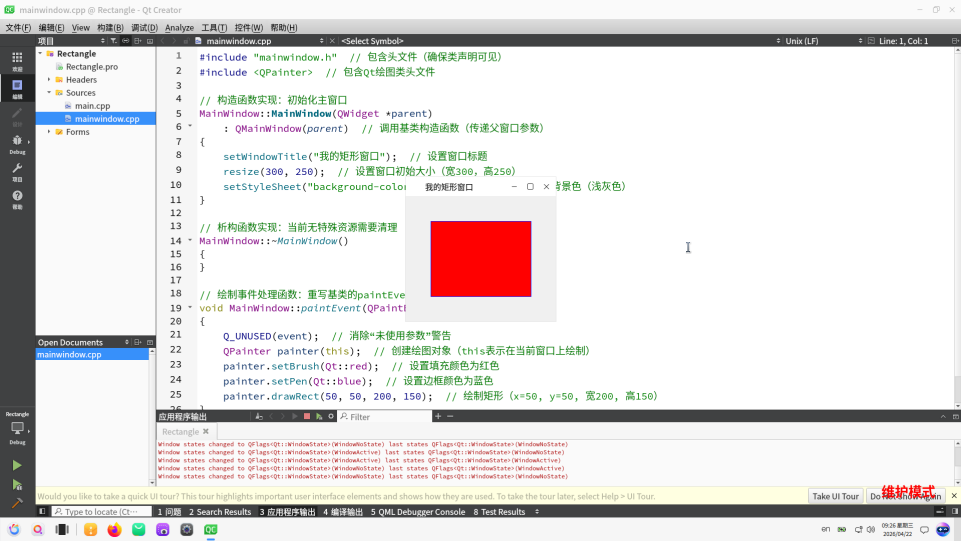This screenshot has width=962, height=541.
Task: Open the 编辑(E) menu
Action: click(51, 28)
